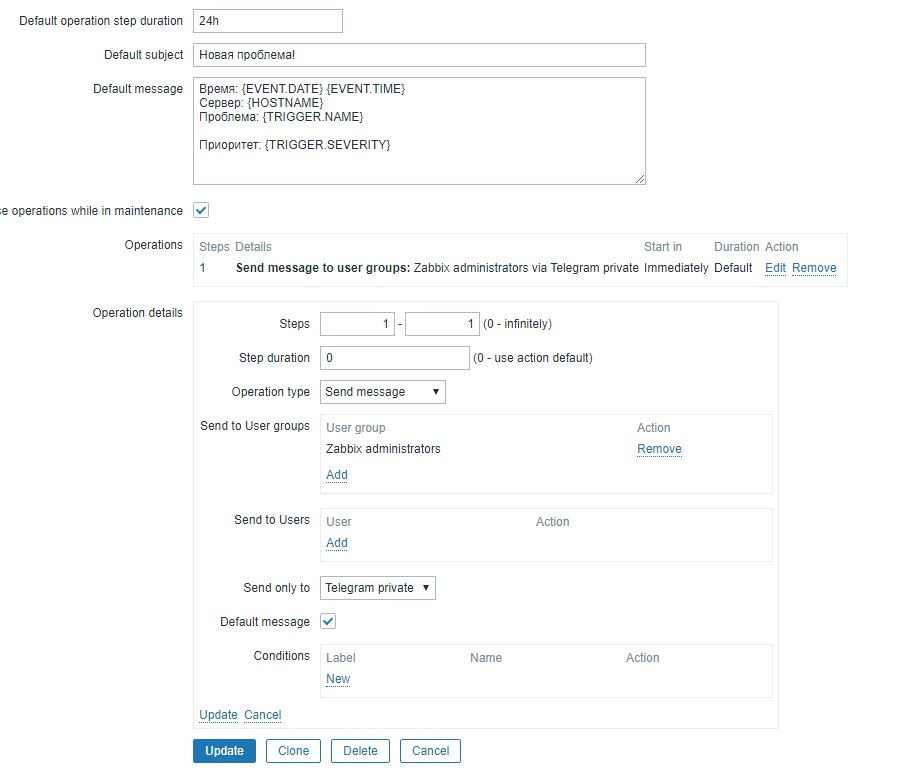Image resolution: width=922 pixels, height=773 pixels.
Task: Click the inline Update link in Operation details
Action: 218,715
